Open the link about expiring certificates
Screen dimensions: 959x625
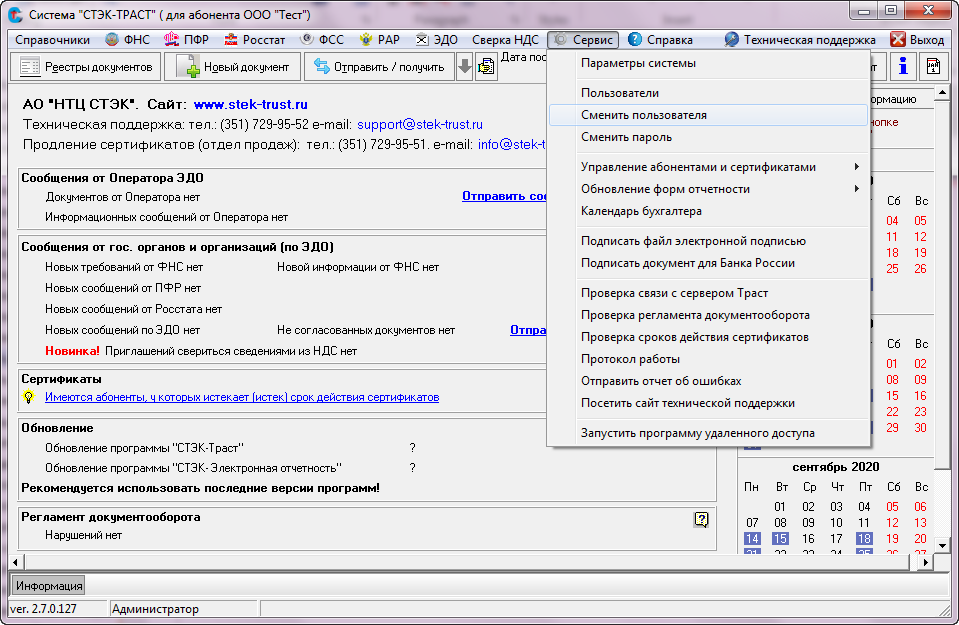click(242, 398)
